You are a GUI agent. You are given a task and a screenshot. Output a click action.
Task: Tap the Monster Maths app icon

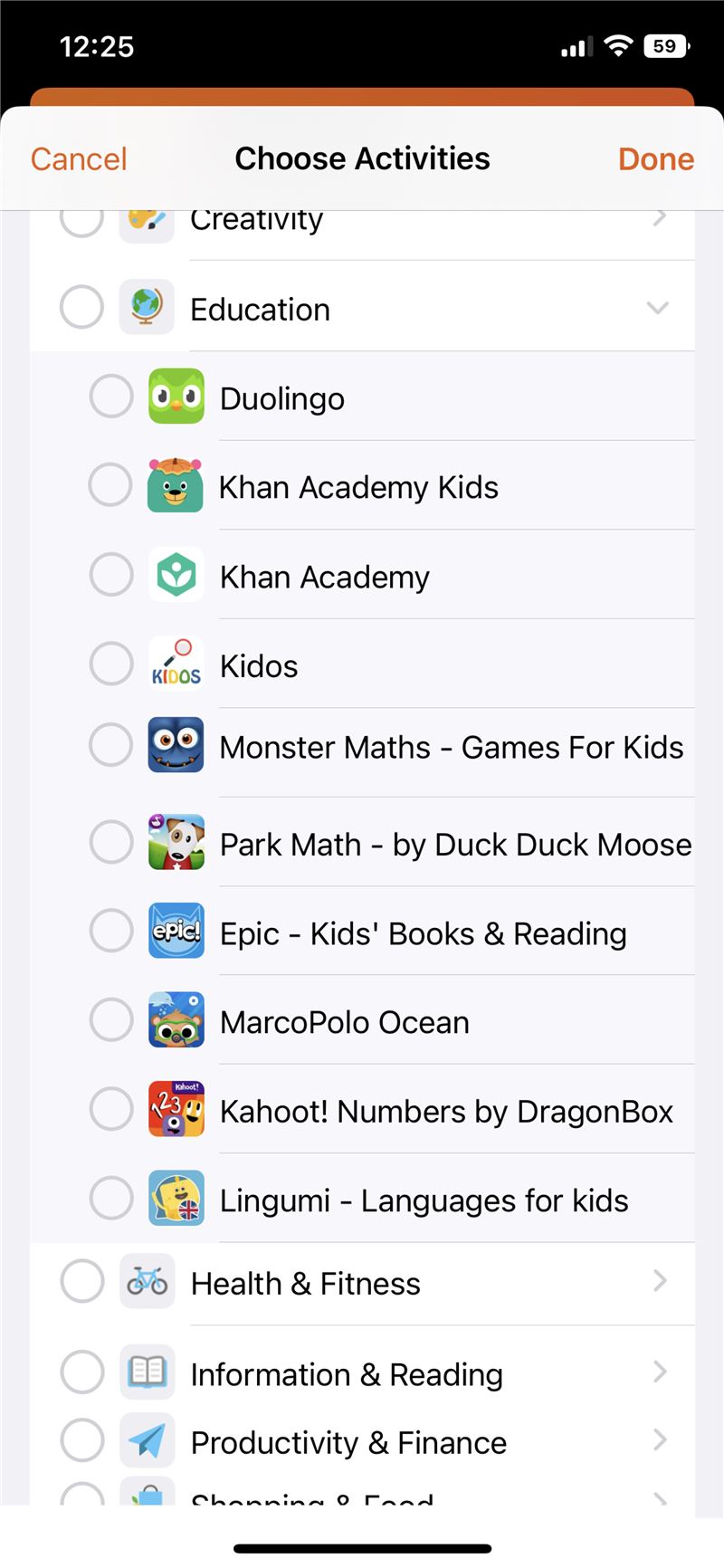(x=176, y=745)
